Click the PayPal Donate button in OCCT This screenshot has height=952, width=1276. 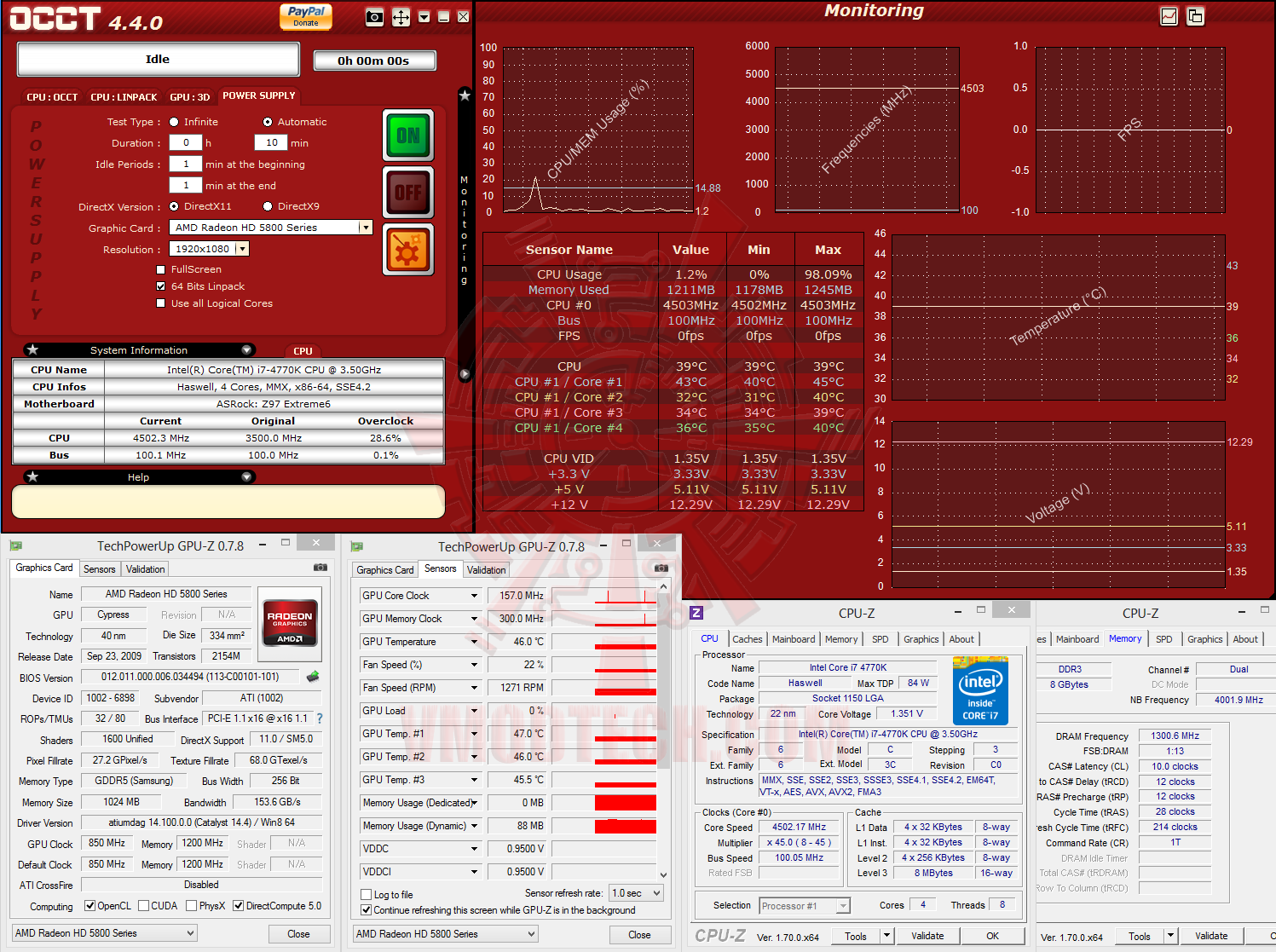click(x=306, y=16)
